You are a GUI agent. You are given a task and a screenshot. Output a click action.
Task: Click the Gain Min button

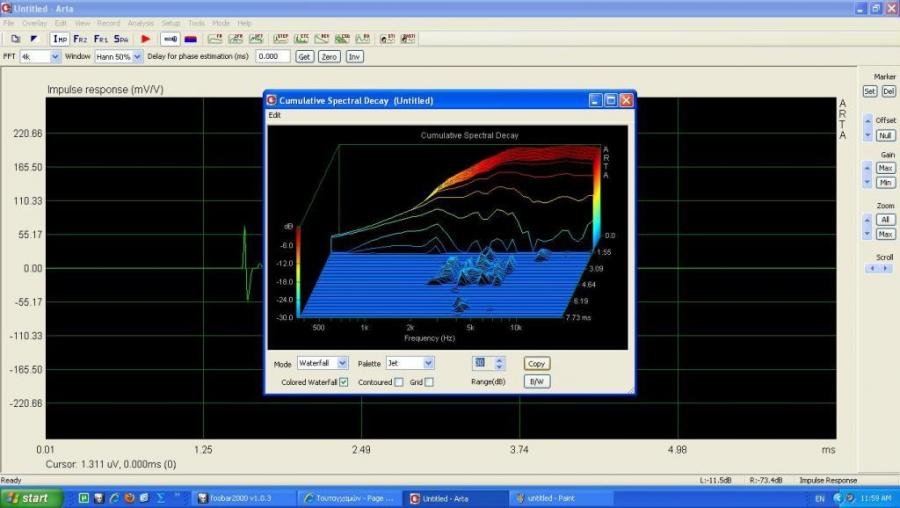pyautogui.click(x=885, y=183)
